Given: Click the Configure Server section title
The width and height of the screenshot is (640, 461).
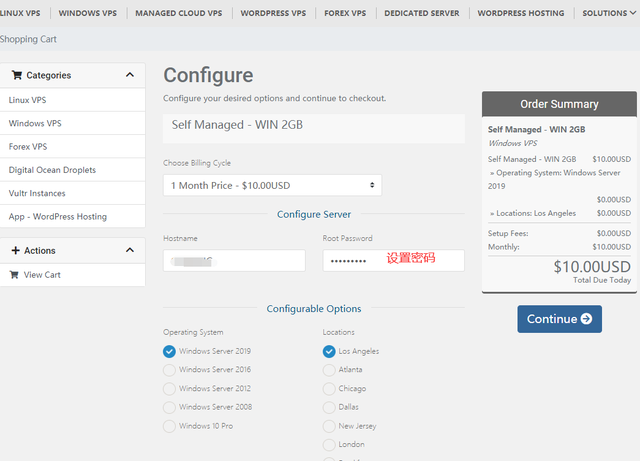Looking at the screenshot, I should pyautogui.click(x=314, y=214).
